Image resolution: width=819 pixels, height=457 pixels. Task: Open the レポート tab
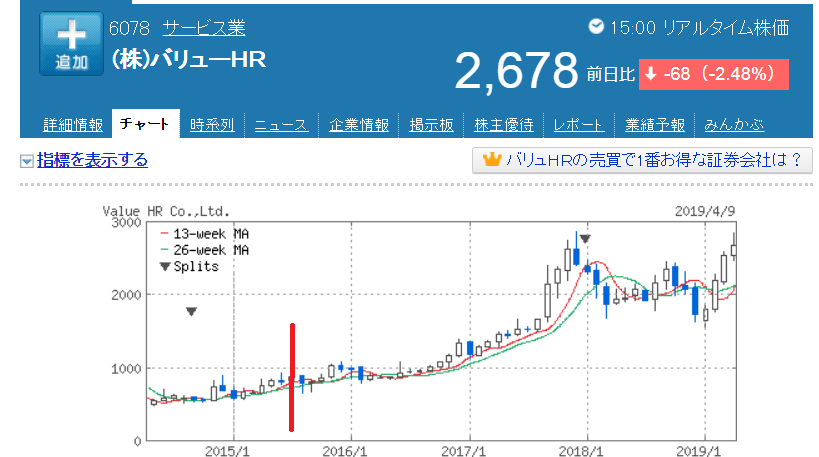tap(579, 125)
